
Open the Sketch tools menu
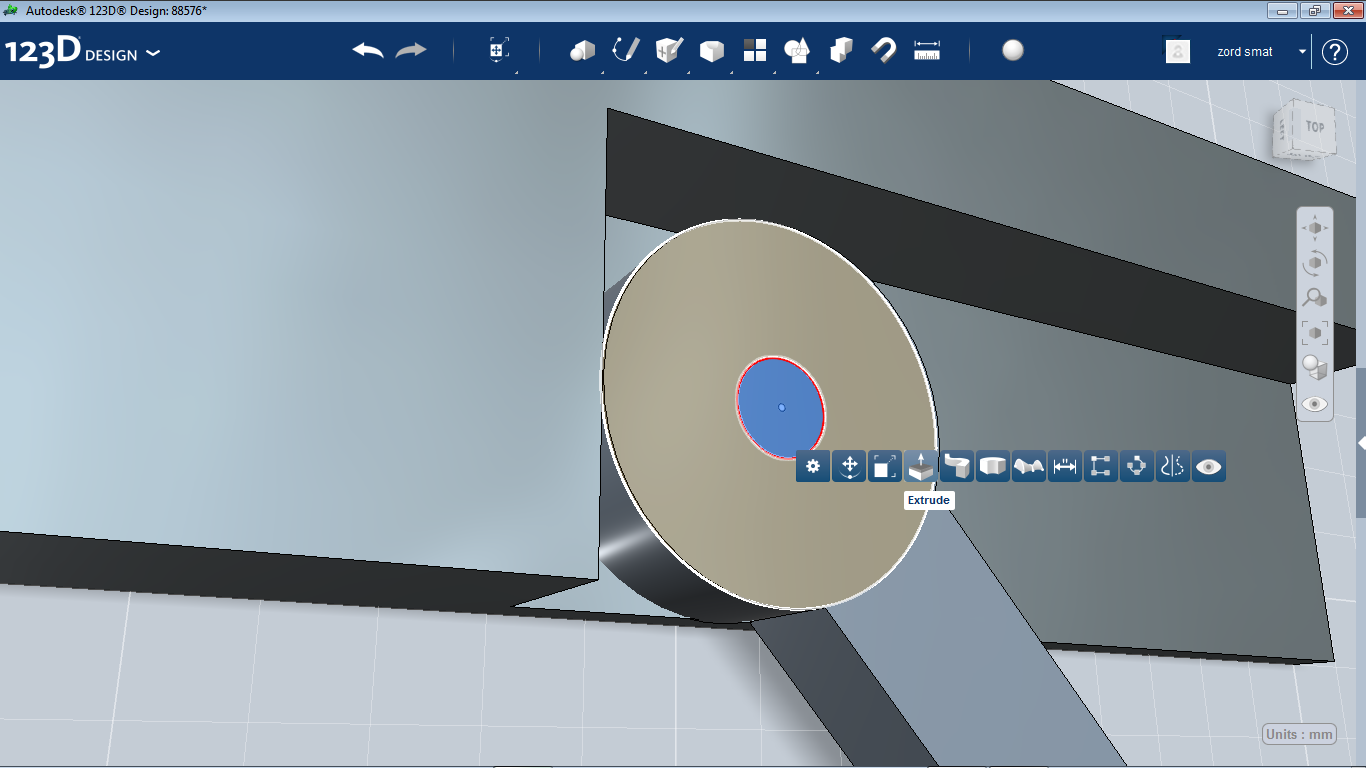[626, 50]
